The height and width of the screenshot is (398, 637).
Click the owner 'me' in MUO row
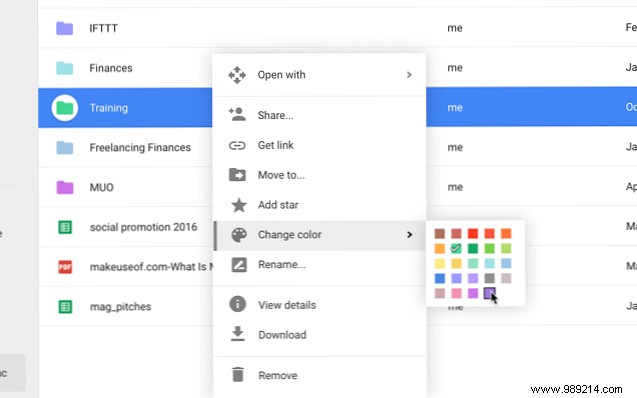455,187
